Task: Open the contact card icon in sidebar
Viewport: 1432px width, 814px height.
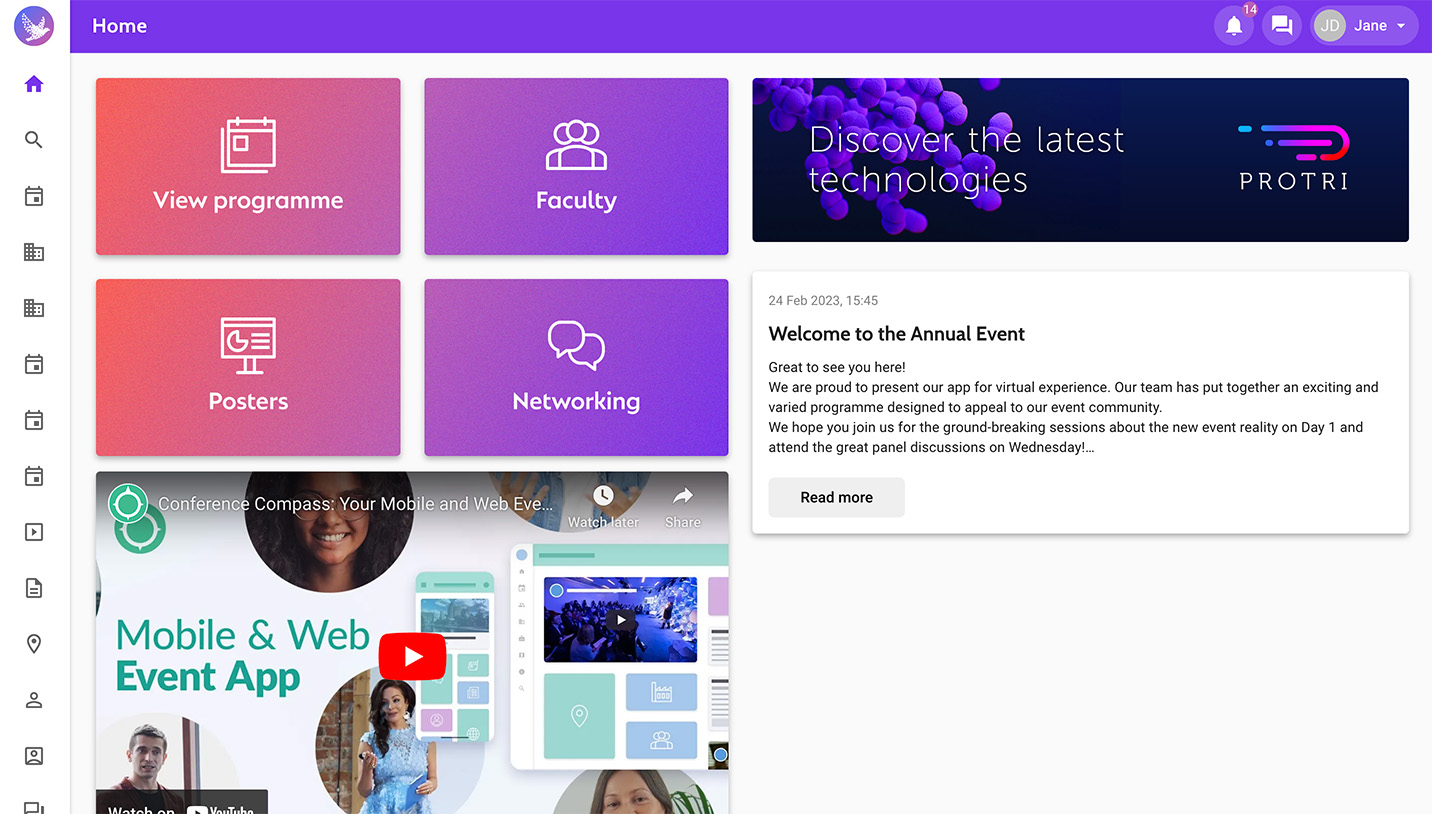Action: pos(34,756)
